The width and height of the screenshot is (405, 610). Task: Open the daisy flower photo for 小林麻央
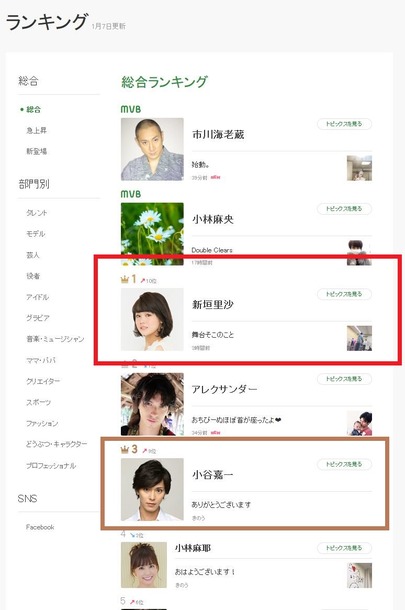(152, 234)
